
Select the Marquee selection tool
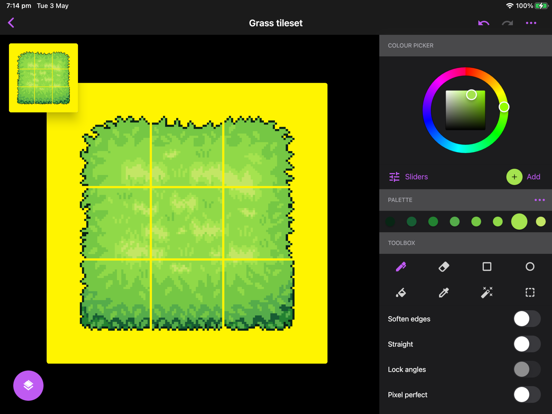tap(530, 293)
